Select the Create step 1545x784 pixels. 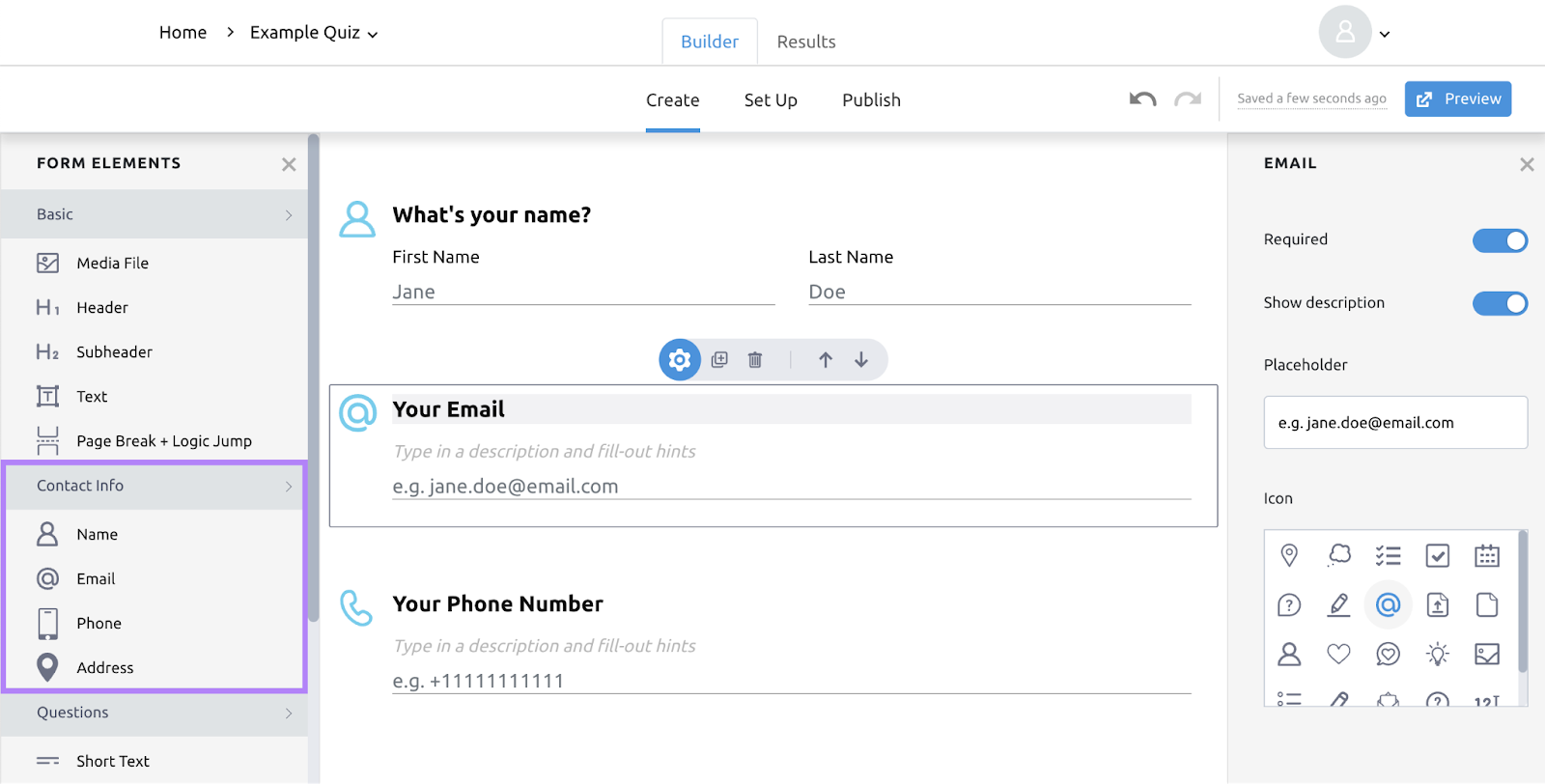tap(673, 100)
